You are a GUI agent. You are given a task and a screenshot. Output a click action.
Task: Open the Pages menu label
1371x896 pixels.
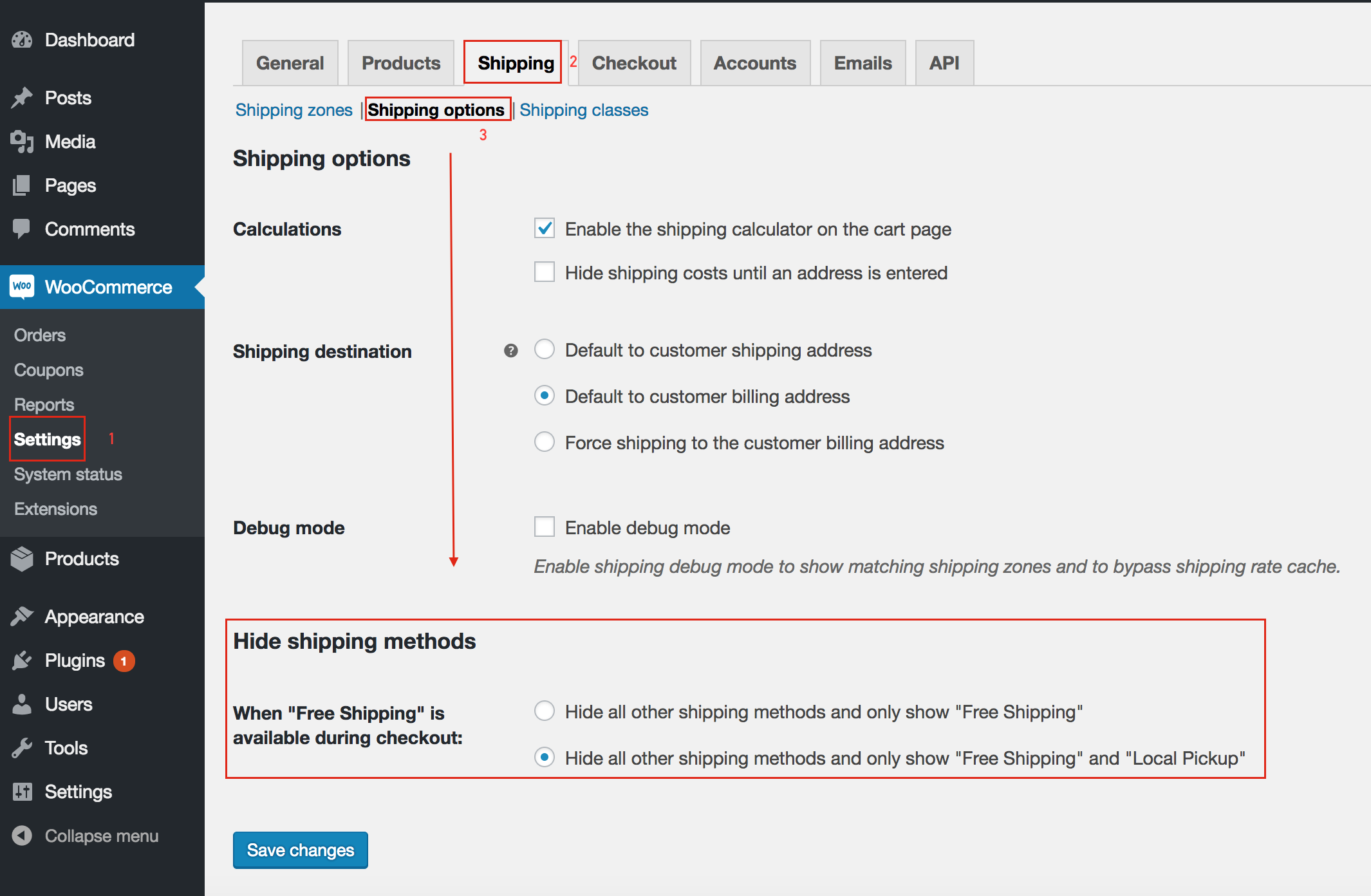(x=71, y=185)
